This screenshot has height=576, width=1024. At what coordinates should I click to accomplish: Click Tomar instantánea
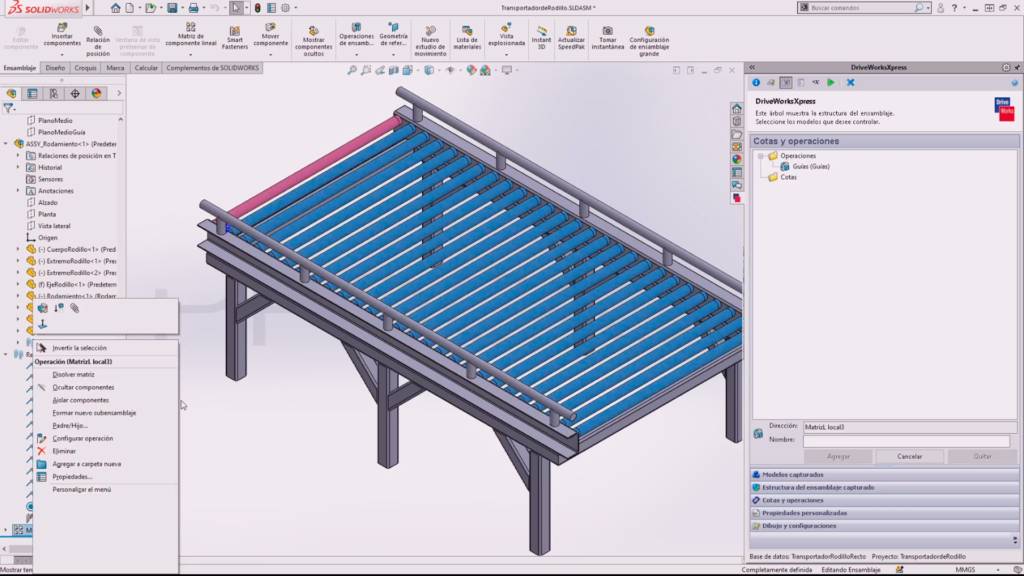coord(608,39)
